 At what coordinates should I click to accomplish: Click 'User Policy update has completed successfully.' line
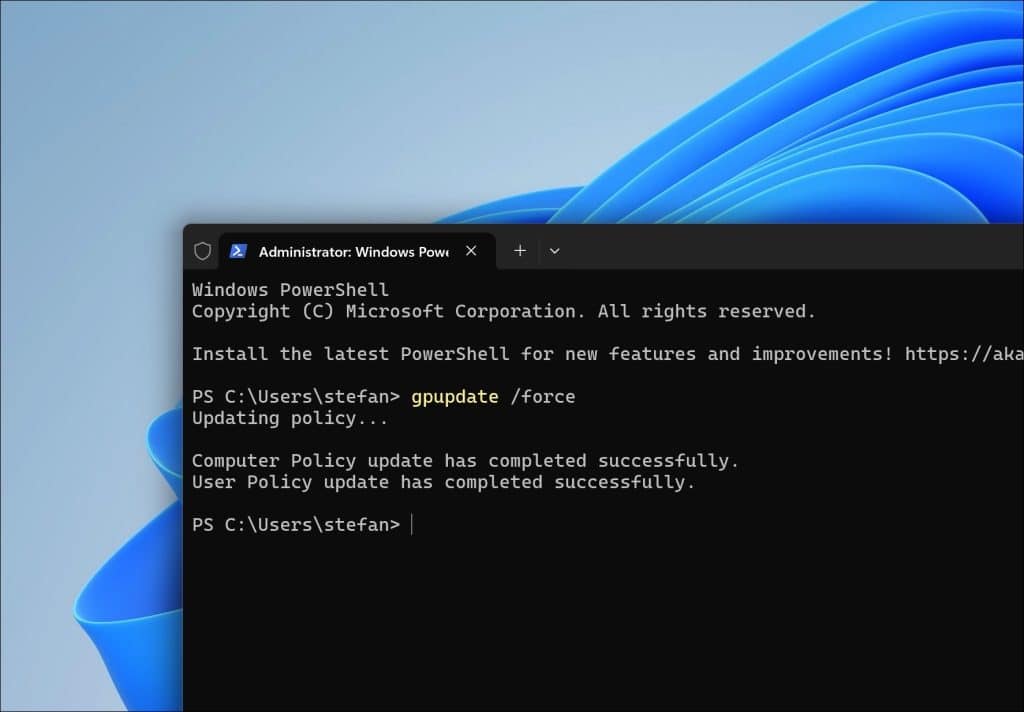(443, 482)
